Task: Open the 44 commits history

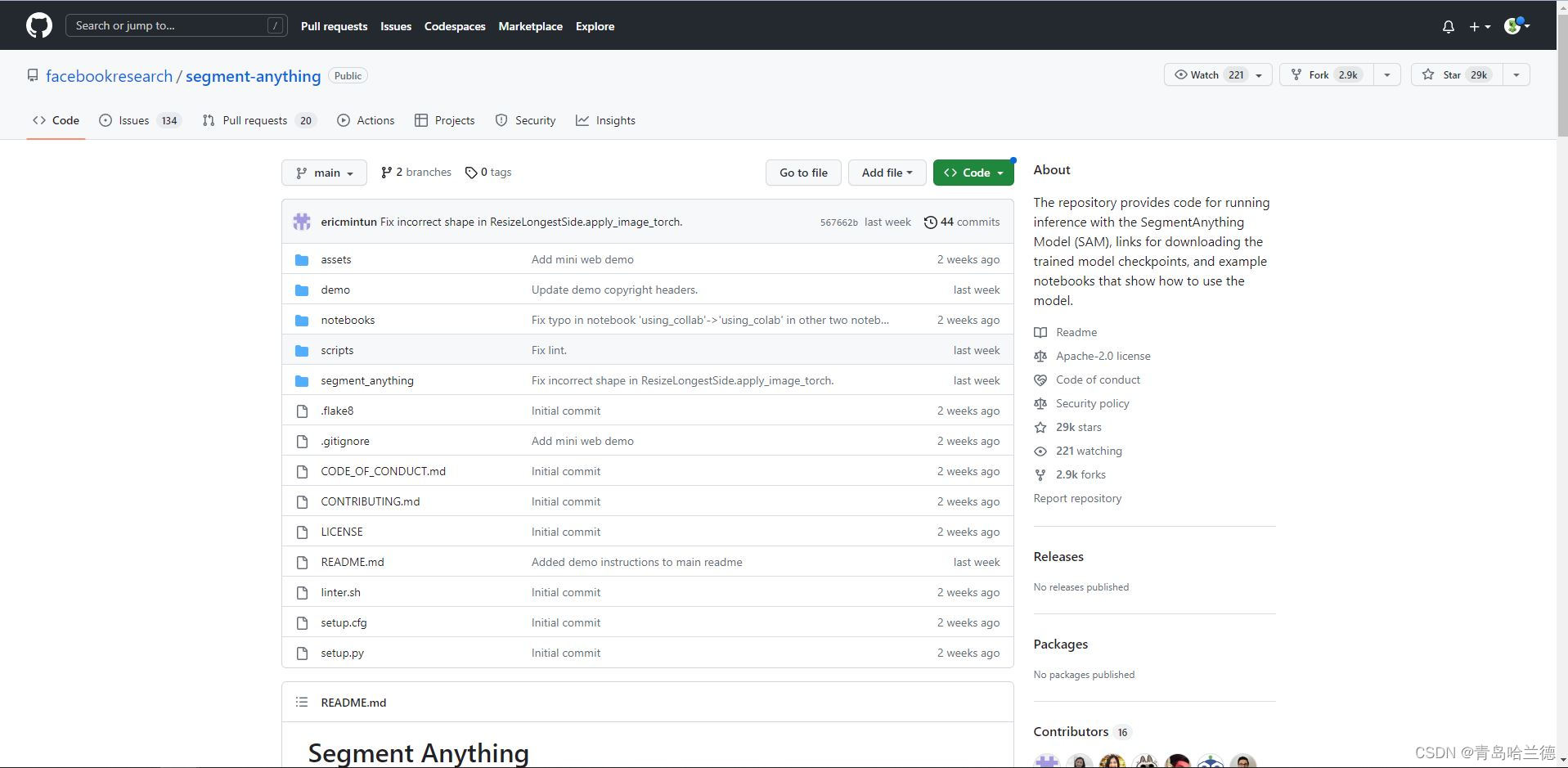Action: [x=962, y=222]
